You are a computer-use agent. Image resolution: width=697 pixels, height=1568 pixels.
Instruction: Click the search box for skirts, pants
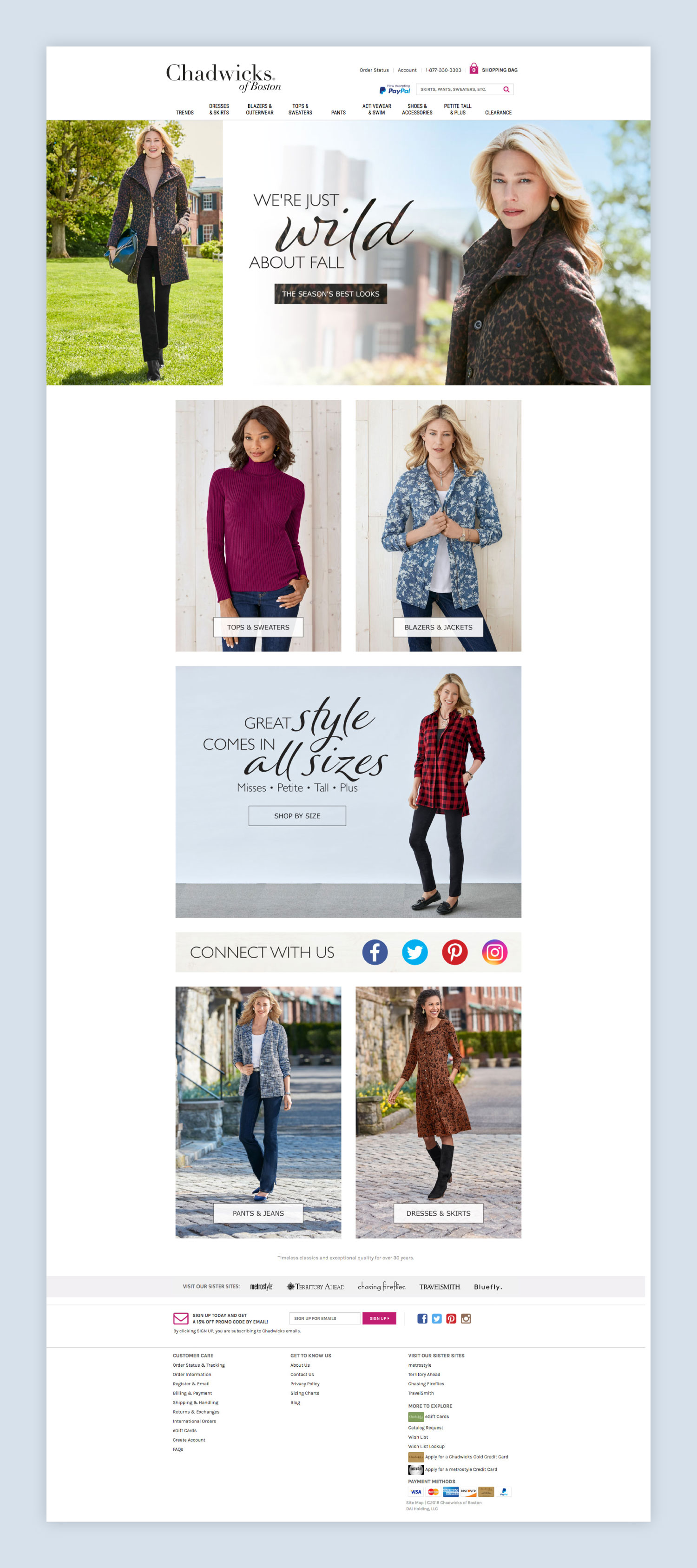point(459,89)
